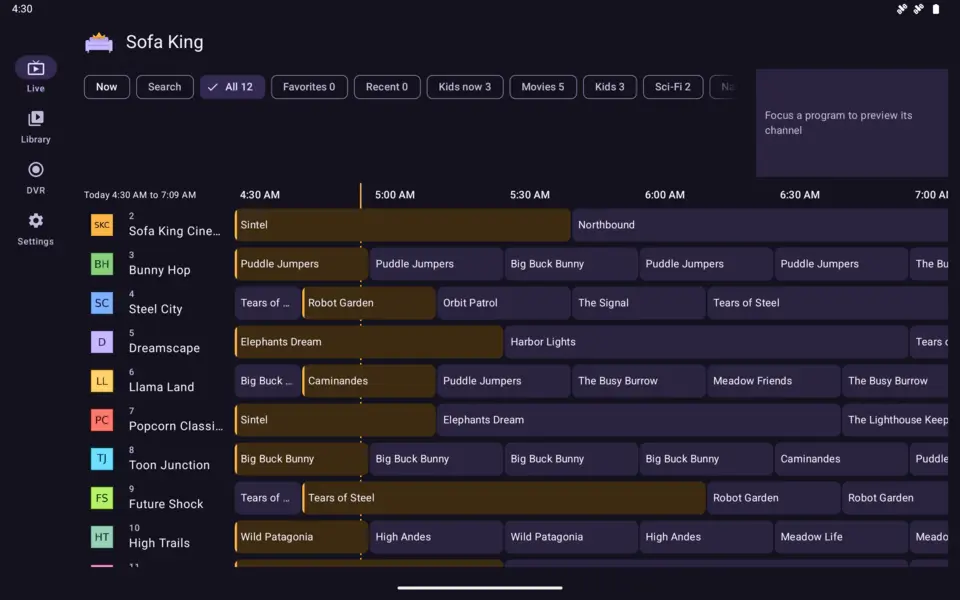
Task: Filter channels with the Kids 3 chip
Action: click(x=610, y=87)
